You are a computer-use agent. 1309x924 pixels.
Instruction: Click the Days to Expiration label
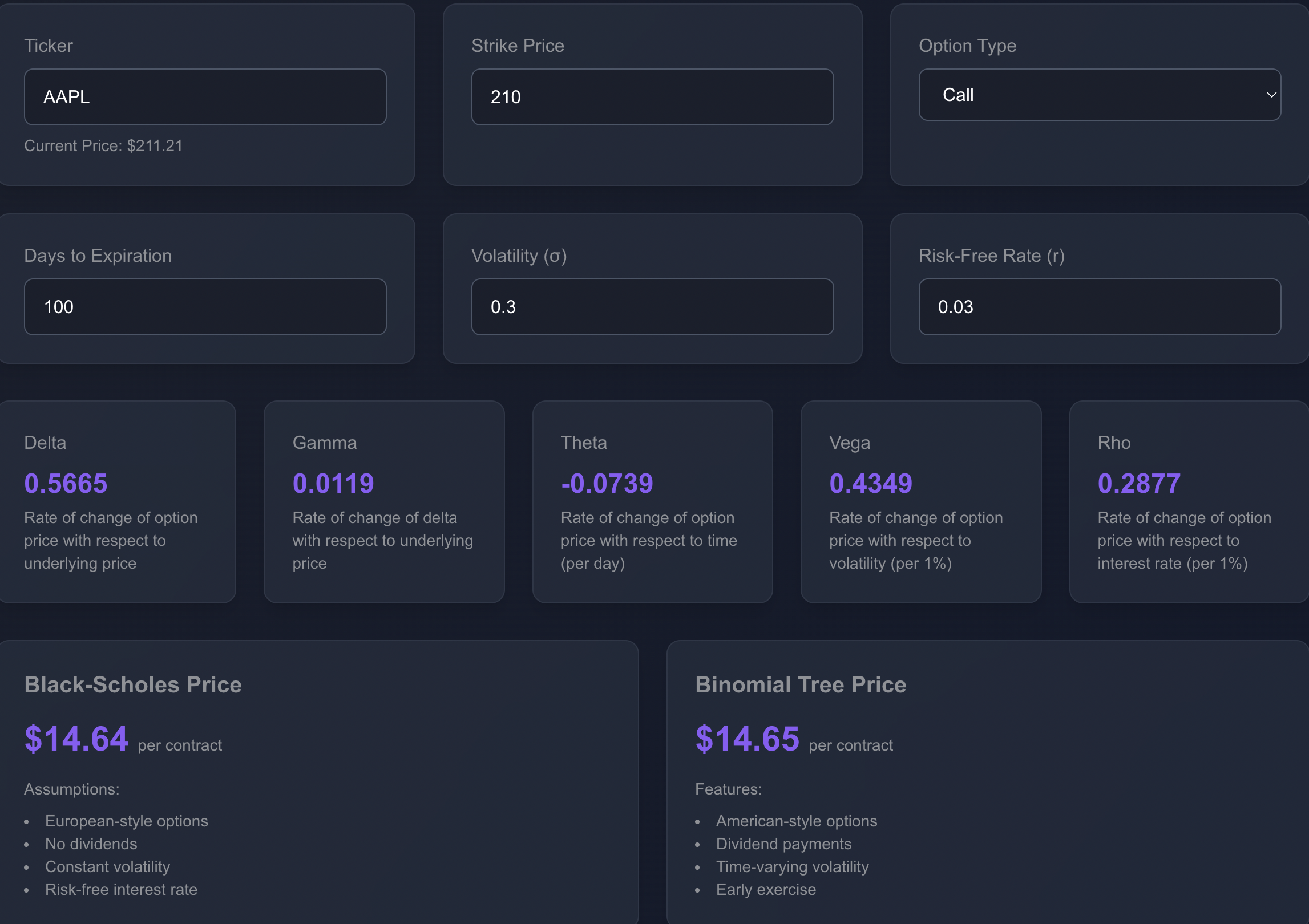click(98, 256)
